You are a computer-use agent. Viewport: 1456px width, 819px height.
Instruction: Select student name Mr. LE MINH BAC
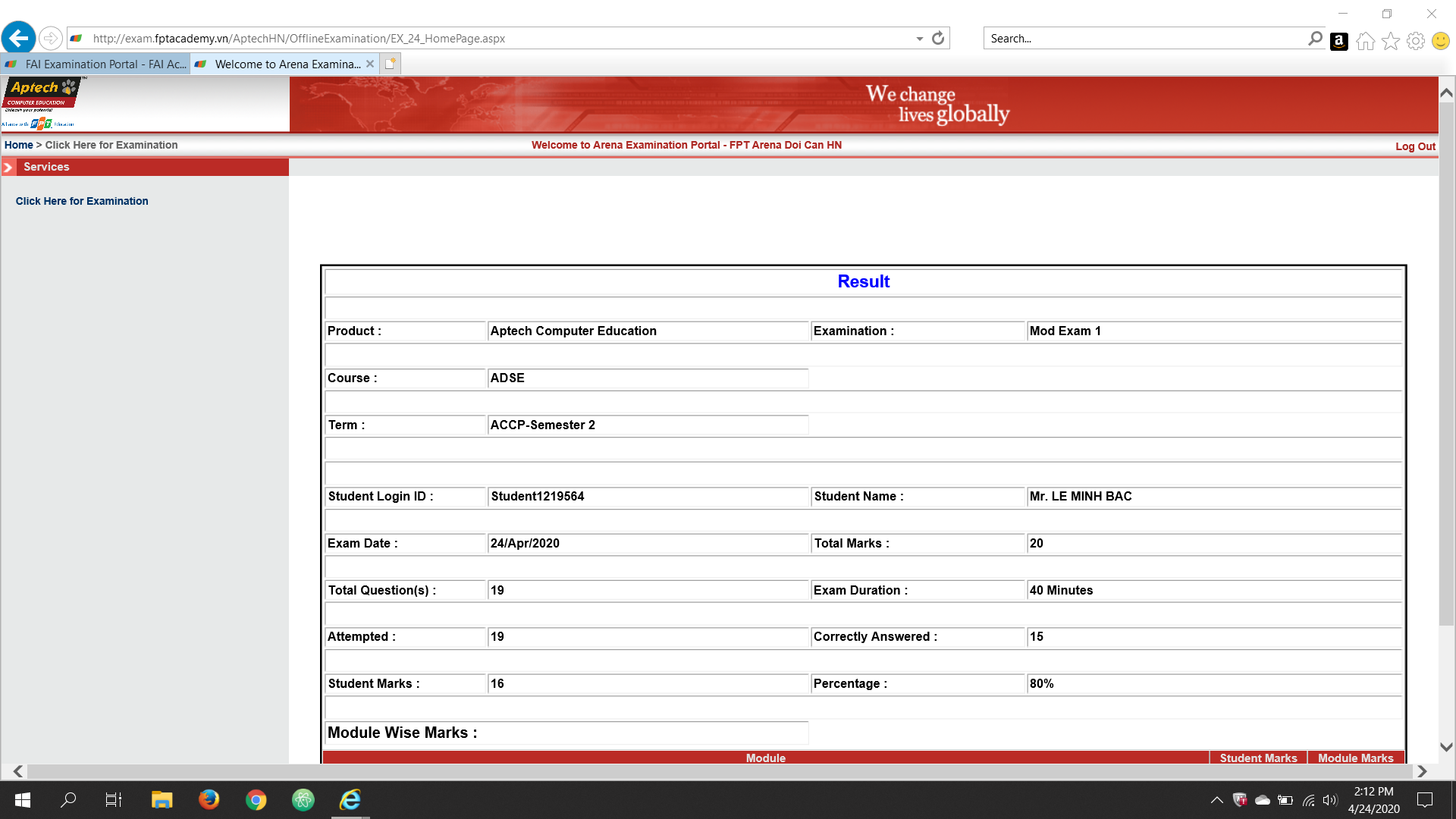[x=1081, y=497]
